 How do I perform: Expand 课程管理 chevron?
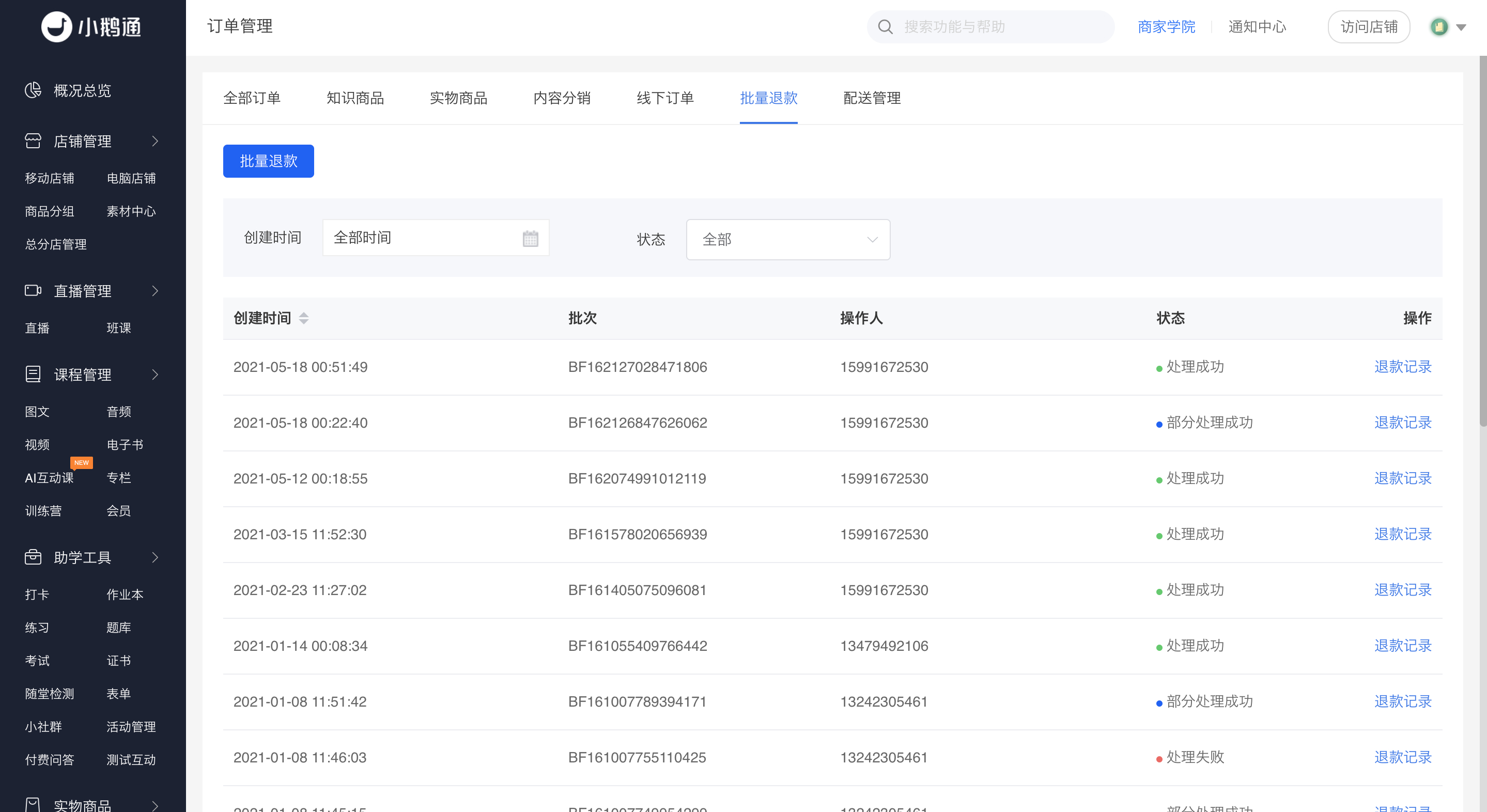[x=154, y=374]
